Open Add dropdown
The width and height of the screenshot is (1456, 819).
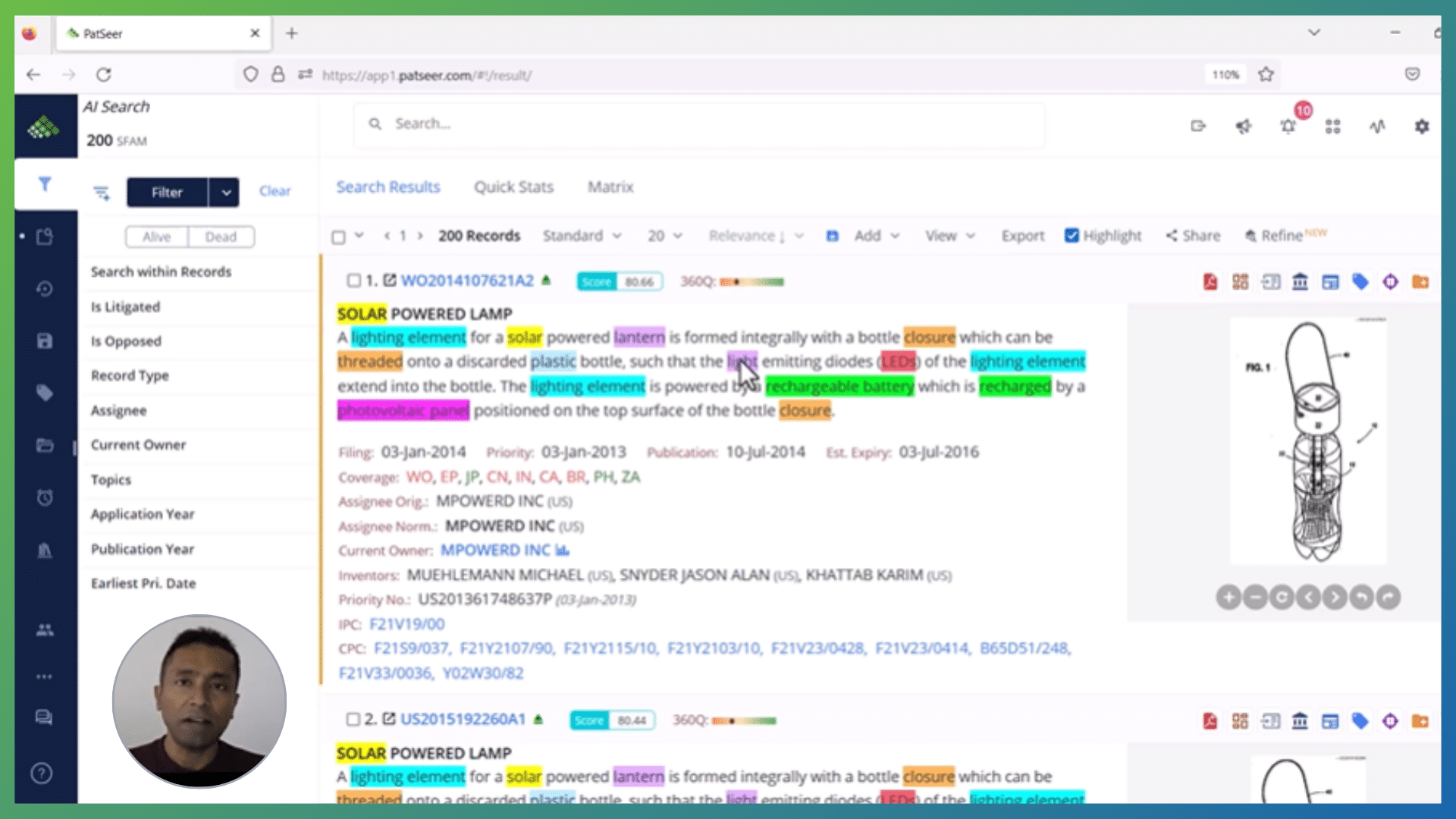(877, 236)
